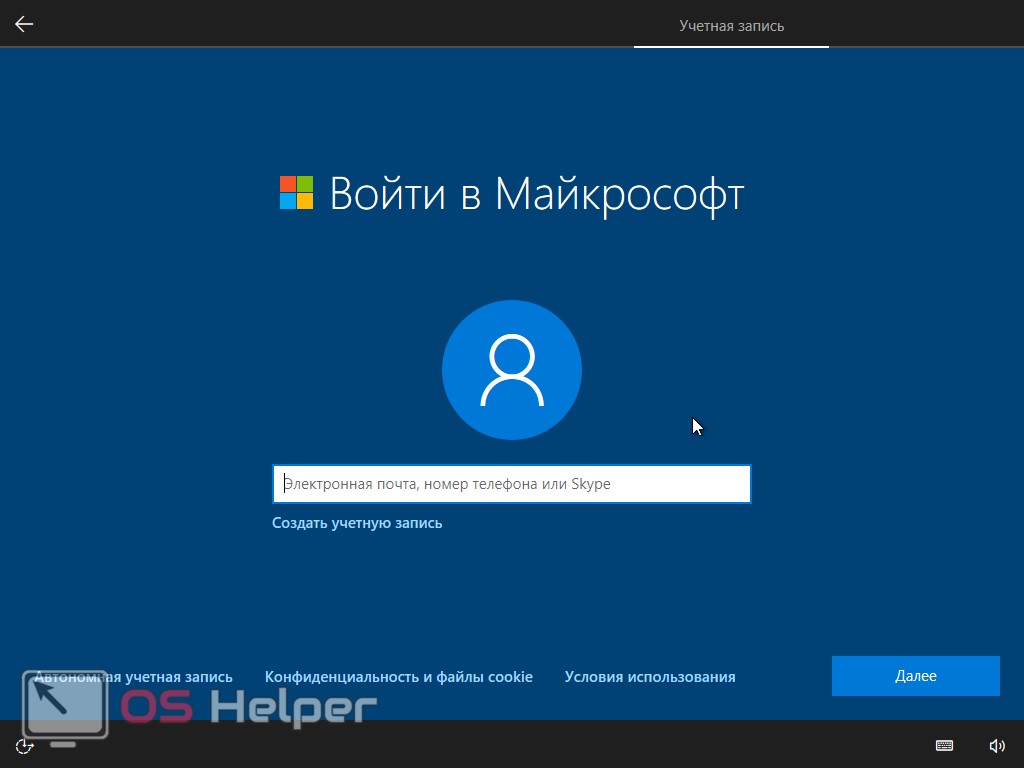Select the Учетная запись tab
Image resolution: width=1024 pixels, height=768 pixels.
(731, 26)
